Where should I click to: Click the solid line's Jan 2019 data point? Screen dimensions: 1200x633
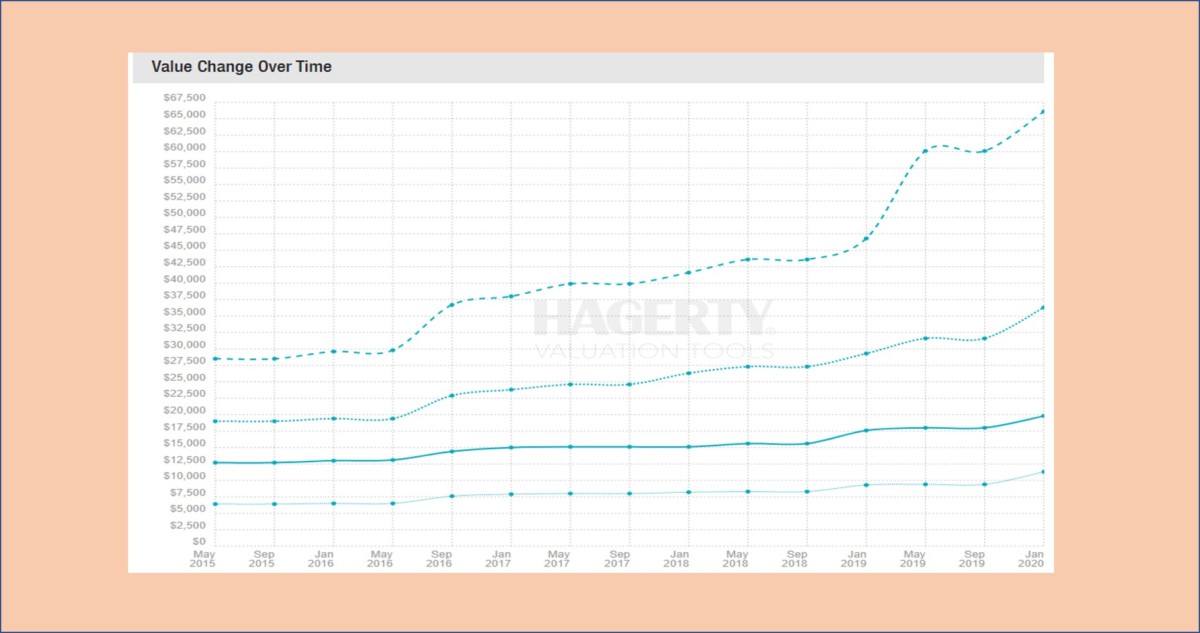pyautogui.click(x=866, y=430)
